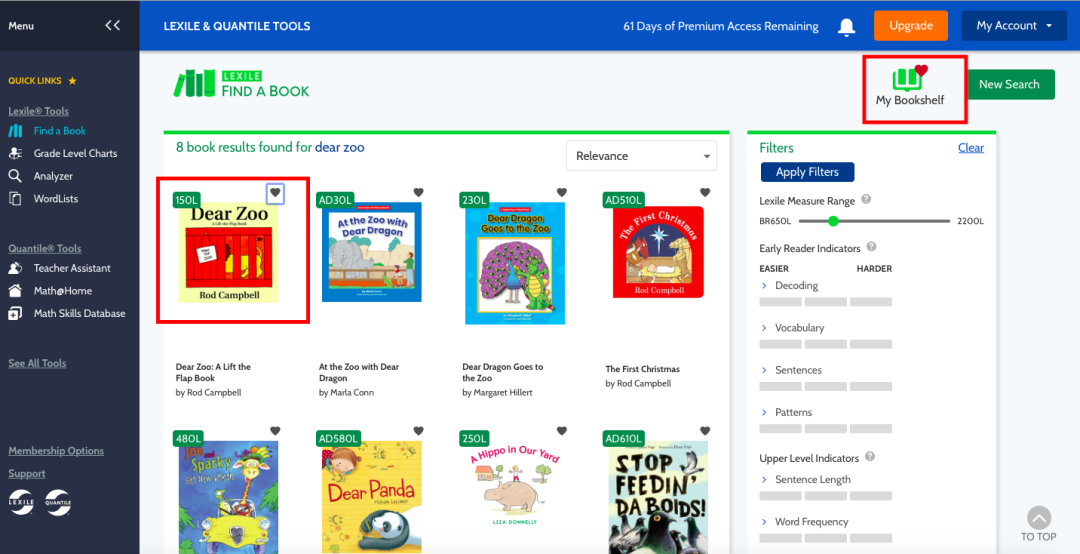This screenshot has height=554, width=1080.
Task: Favorite the 480L Joe and Sparky book
Action: [x=276, y=431]
